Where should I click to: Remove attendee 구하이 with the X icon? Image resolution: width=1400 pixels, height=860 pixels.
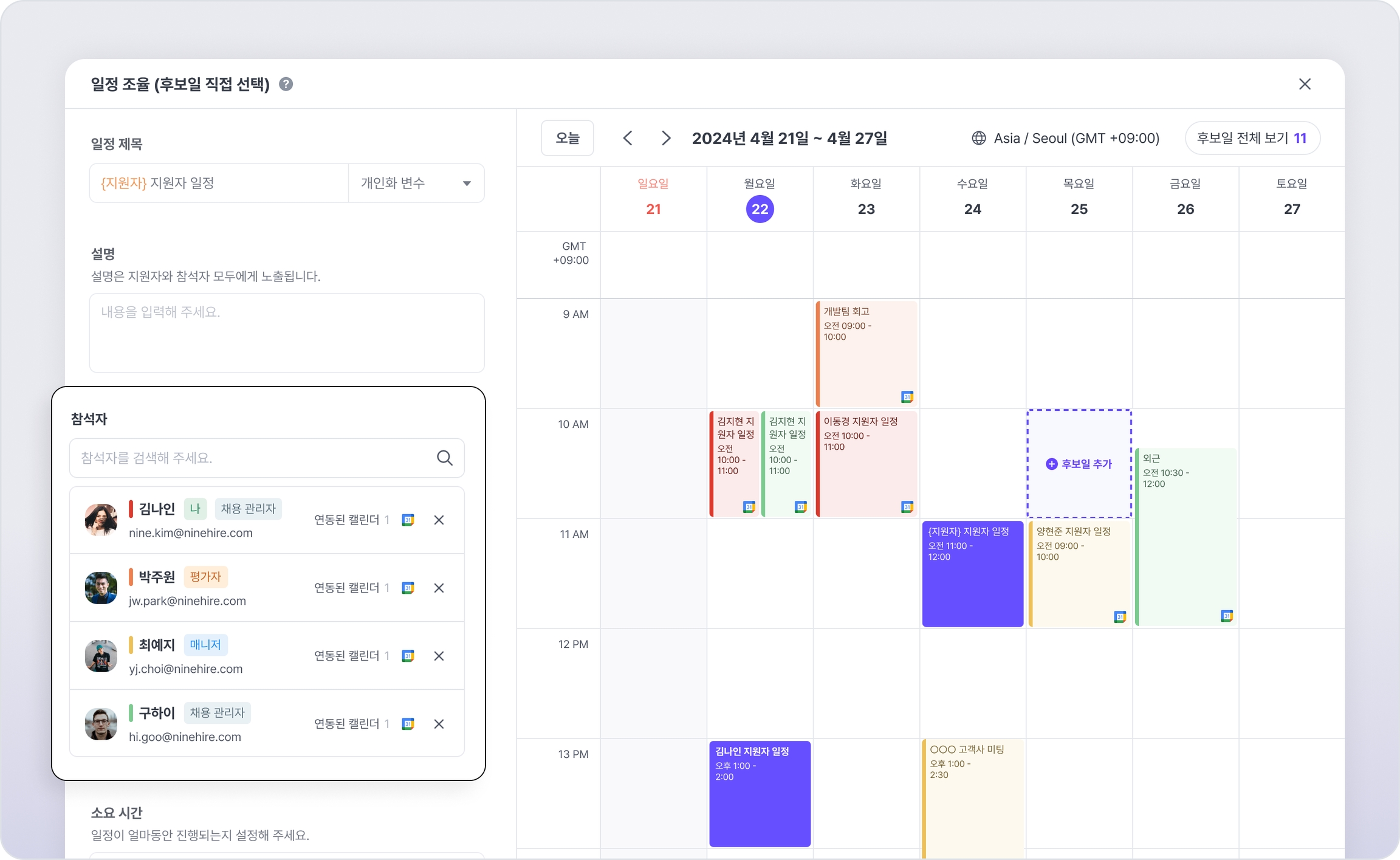tap(439, 724)
